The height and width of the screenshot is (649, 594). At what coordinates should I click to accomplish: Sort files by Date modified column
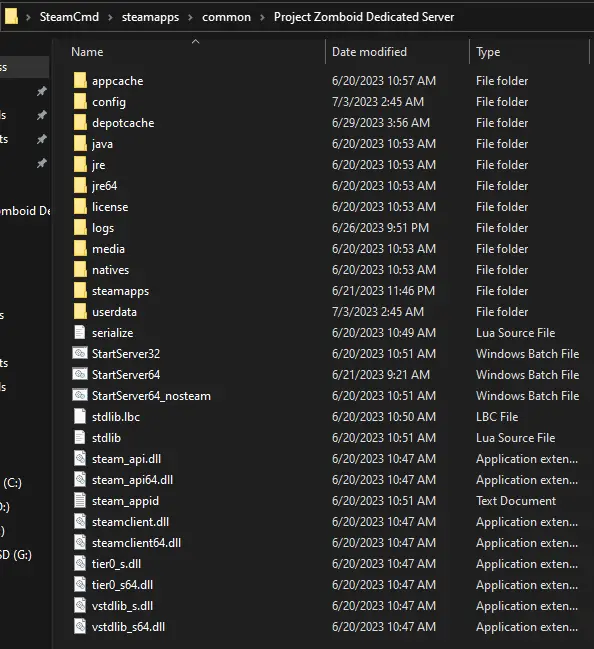(x=369, y=52)
